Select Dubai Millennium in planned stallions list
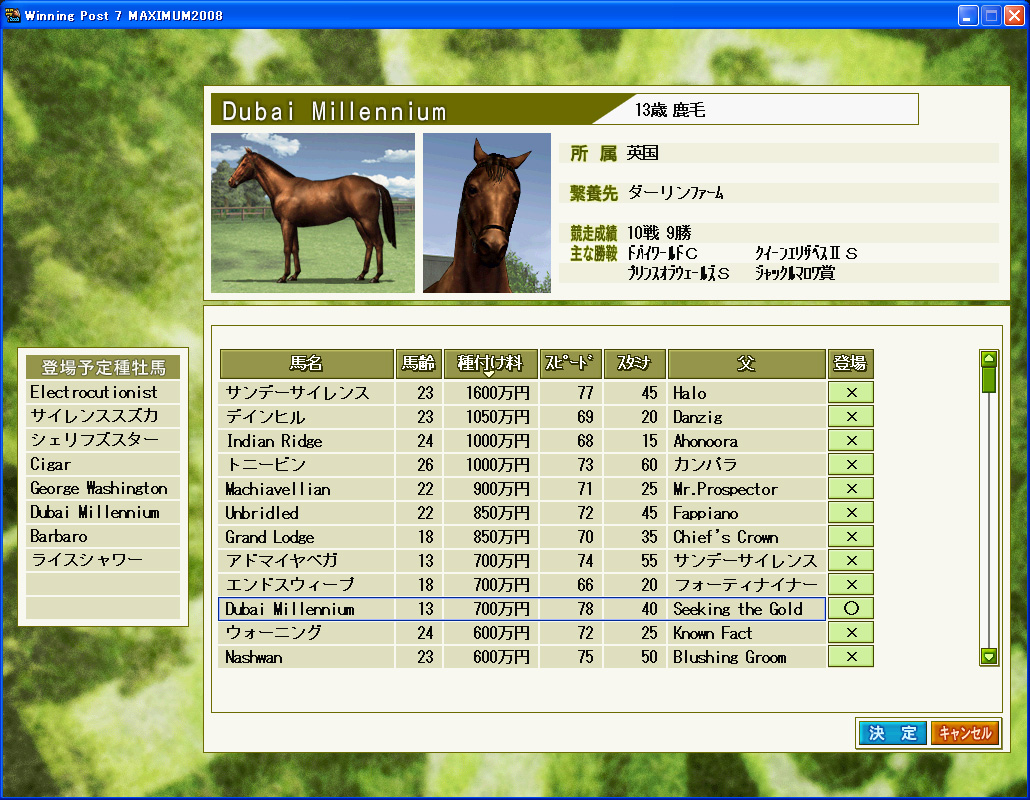 click(x=102, y=512)
